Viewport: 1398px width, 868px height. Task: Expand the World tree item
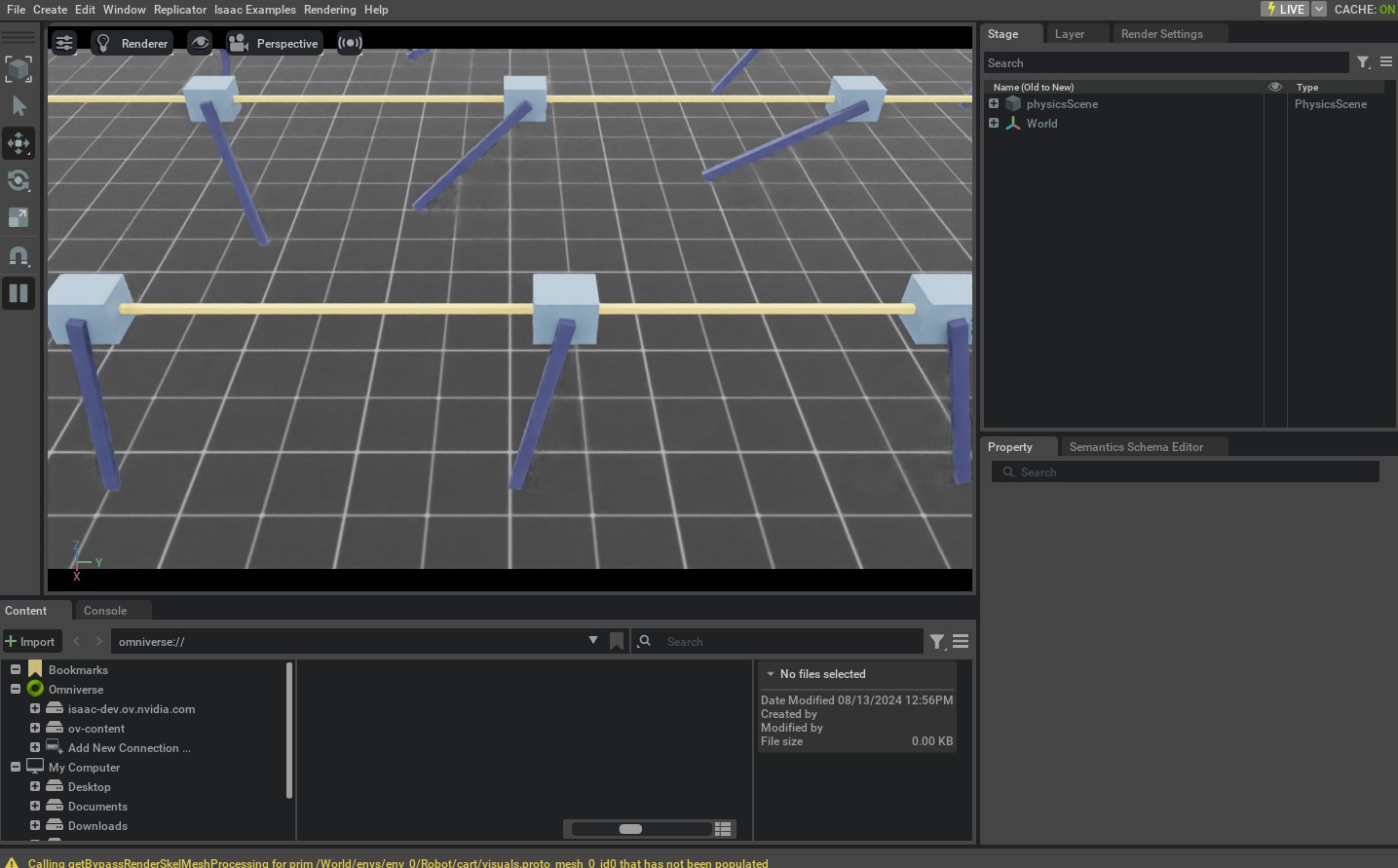(994, 124)
